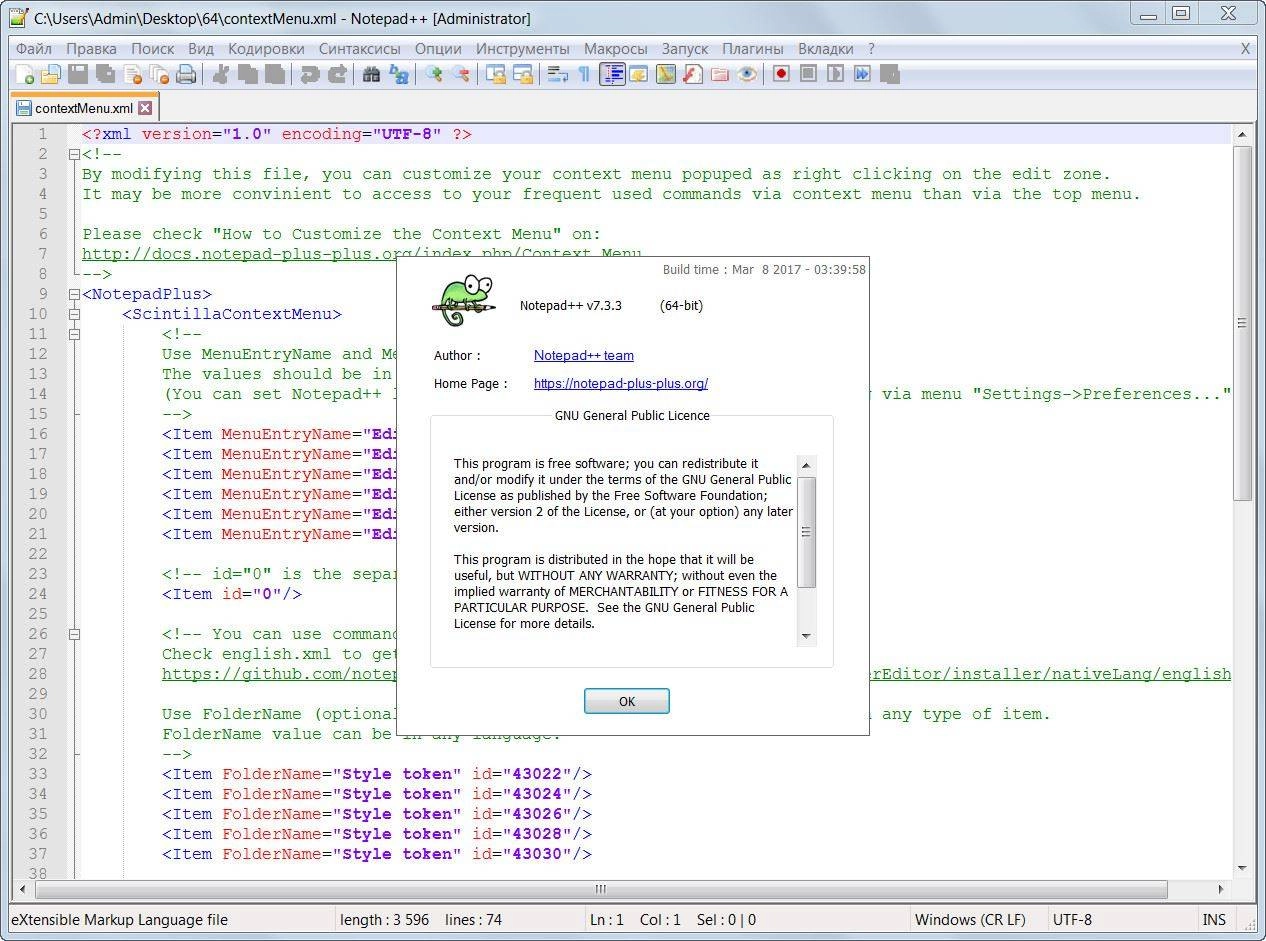The width and height of the screenshot is (1266, 941).
Task: Click Run macro multiple times icon
Action: (x=862, y=74)
